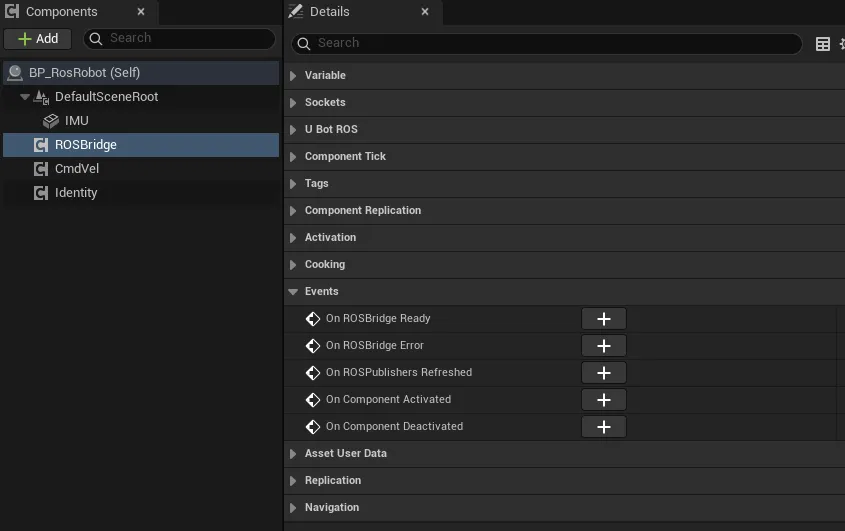The height and width of the screenshot is (531, 845).
Task: Click the ROSBridge component icon
Action: click(x=41, y=145)
